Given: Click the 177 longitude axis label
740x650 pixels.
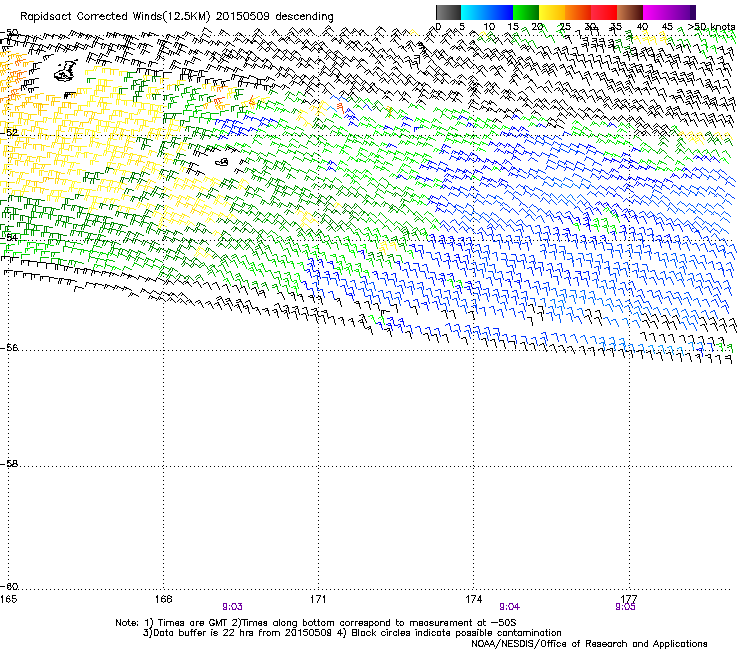Looking at the screenshot, I should (x=629, y=599).
